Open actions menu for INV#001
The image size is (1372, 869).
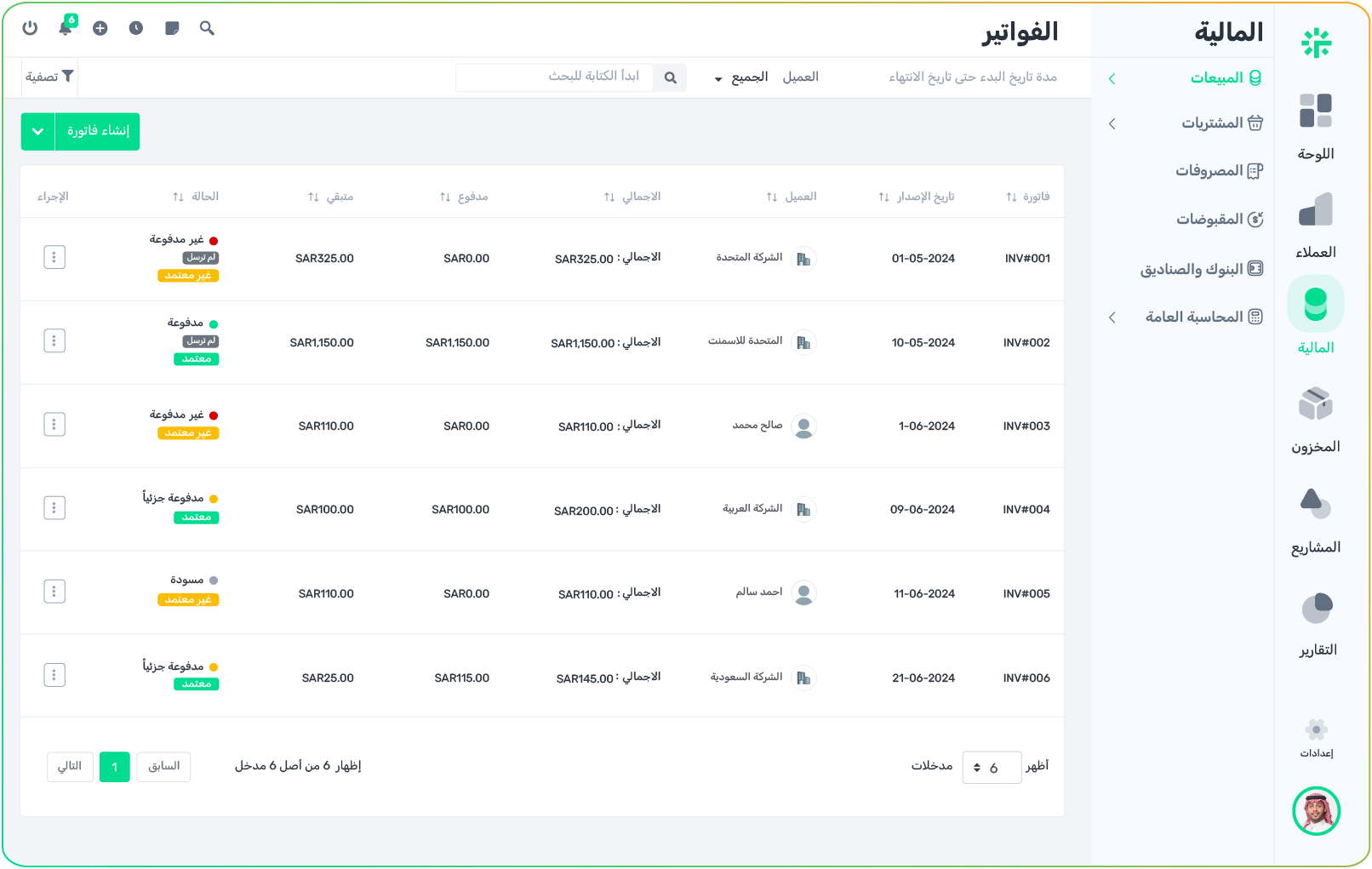[x=54, y=257]
